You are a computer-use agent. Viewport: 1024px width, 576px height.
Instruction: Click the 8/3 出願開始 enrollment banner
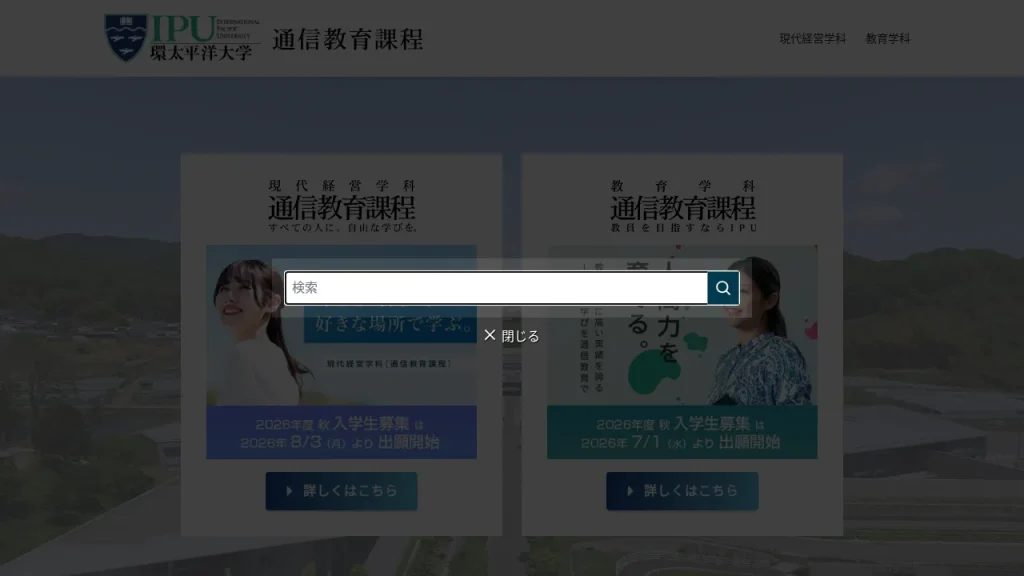click(342, 432)
